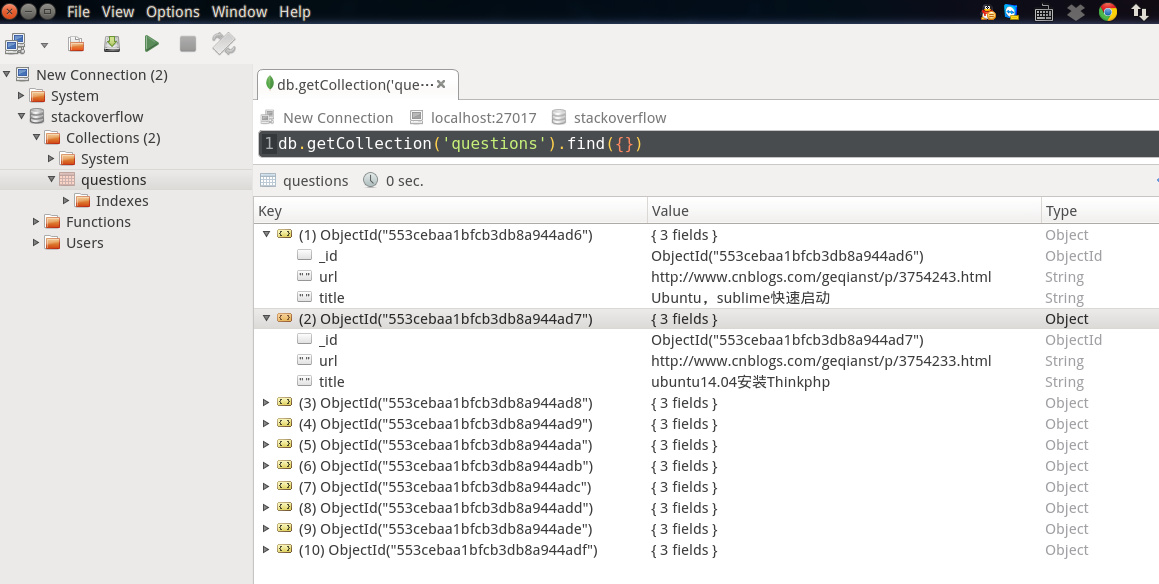Click the Value column header
The height and width of the screenshot is (584, 1159).
[844, 211]
